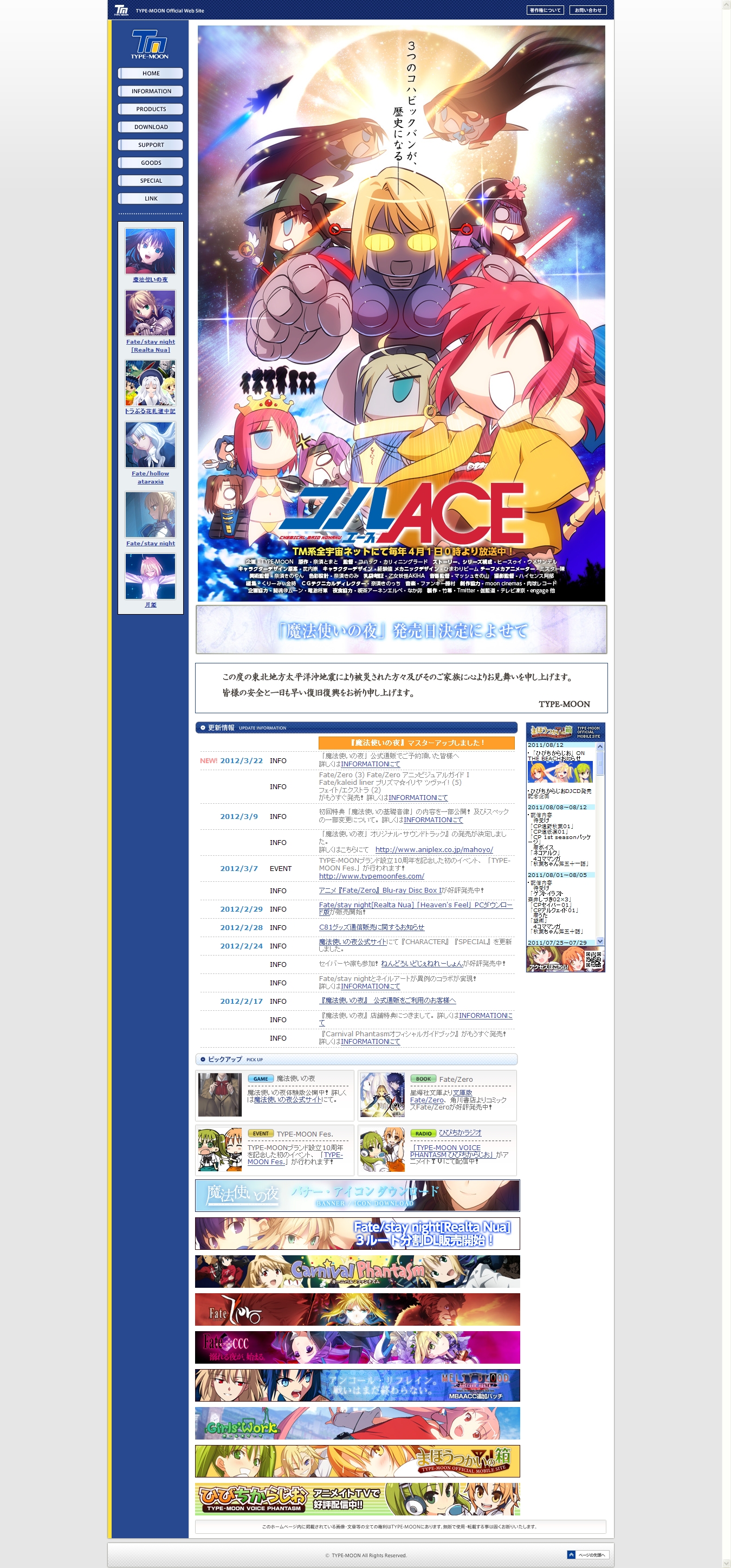Open the 「魔法使いの夜」発売日決定によせて banner
This screenshot has height=1568, width=731.
(401, 629)
